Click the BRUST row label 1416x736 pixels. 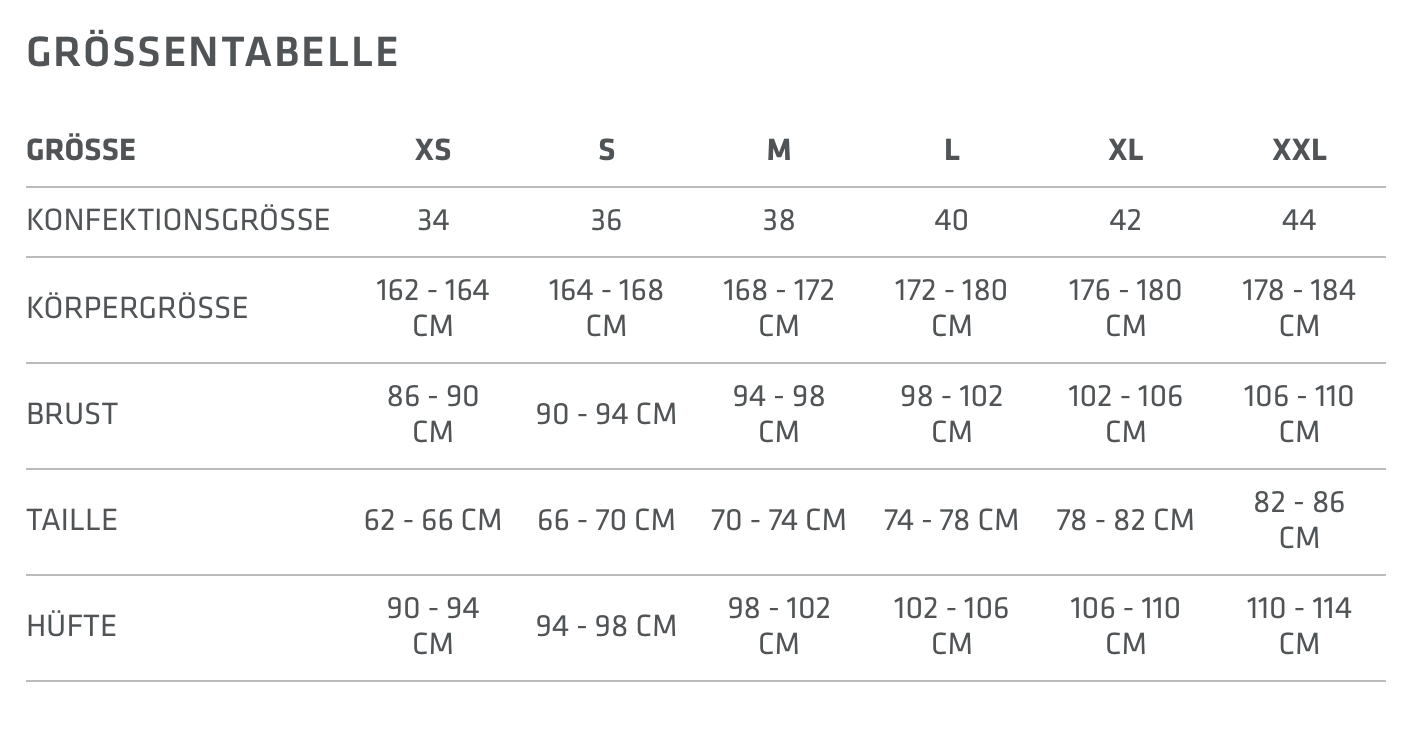(72, 414)
